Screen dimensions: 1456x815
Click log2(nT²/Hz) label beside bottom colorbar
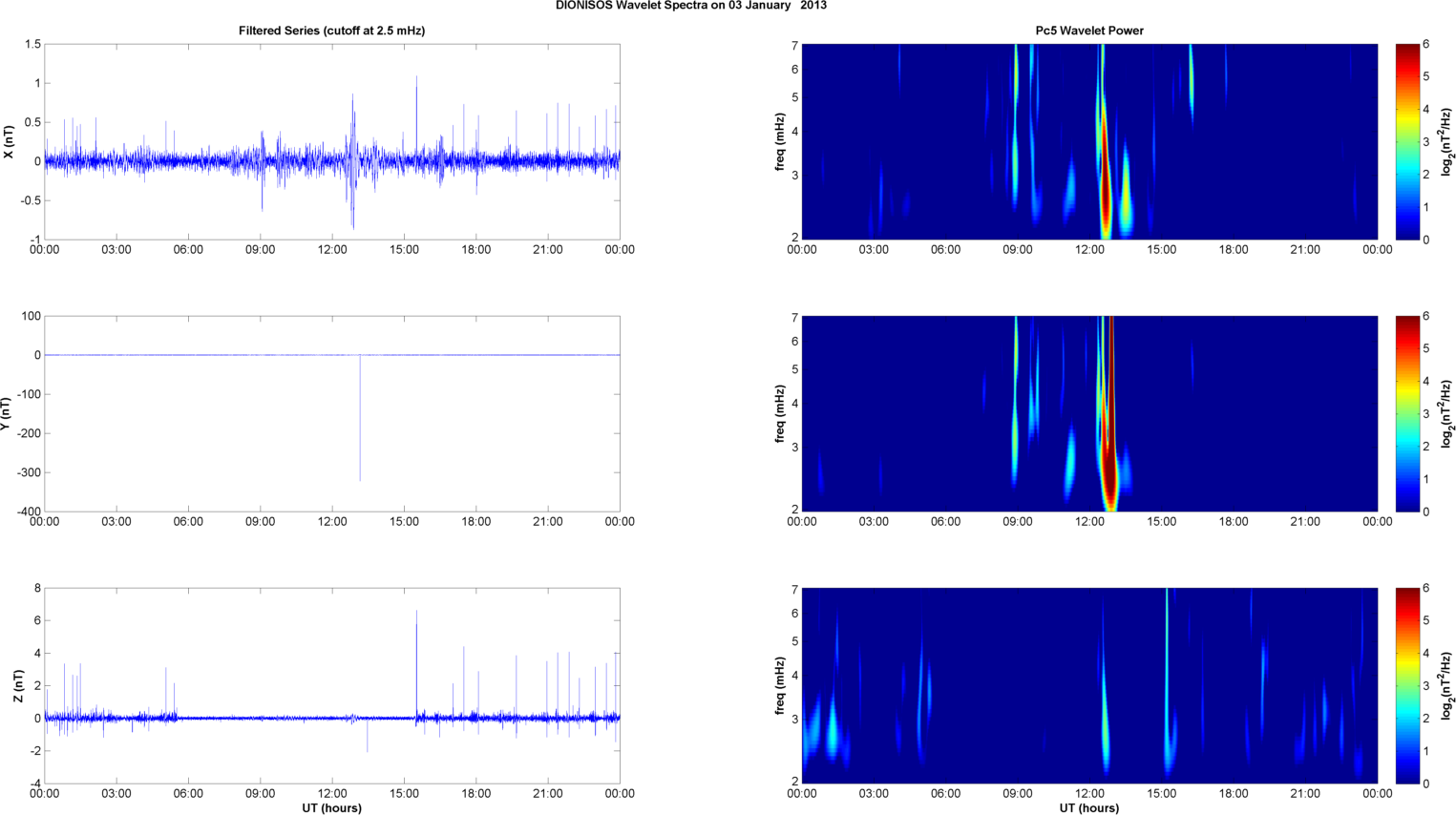coord(1447,685)
